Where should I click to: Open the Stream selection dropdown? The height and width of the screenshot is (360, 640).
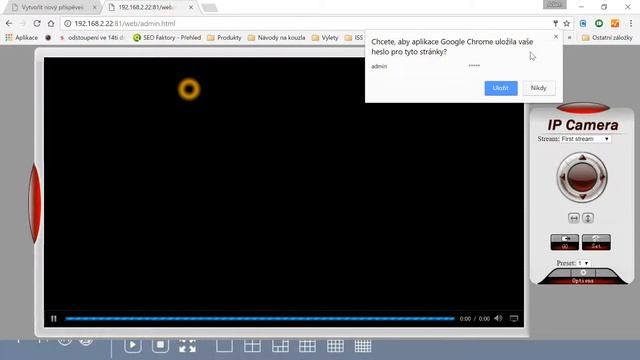585,139
